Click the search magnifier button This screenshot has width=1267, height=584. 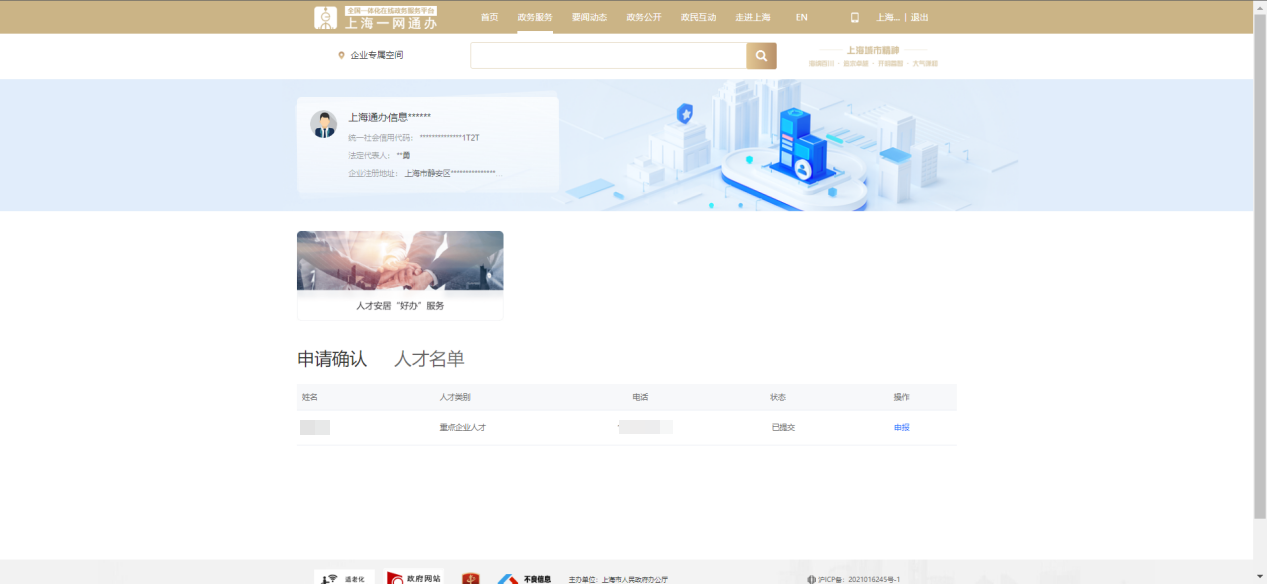[761, 56]
